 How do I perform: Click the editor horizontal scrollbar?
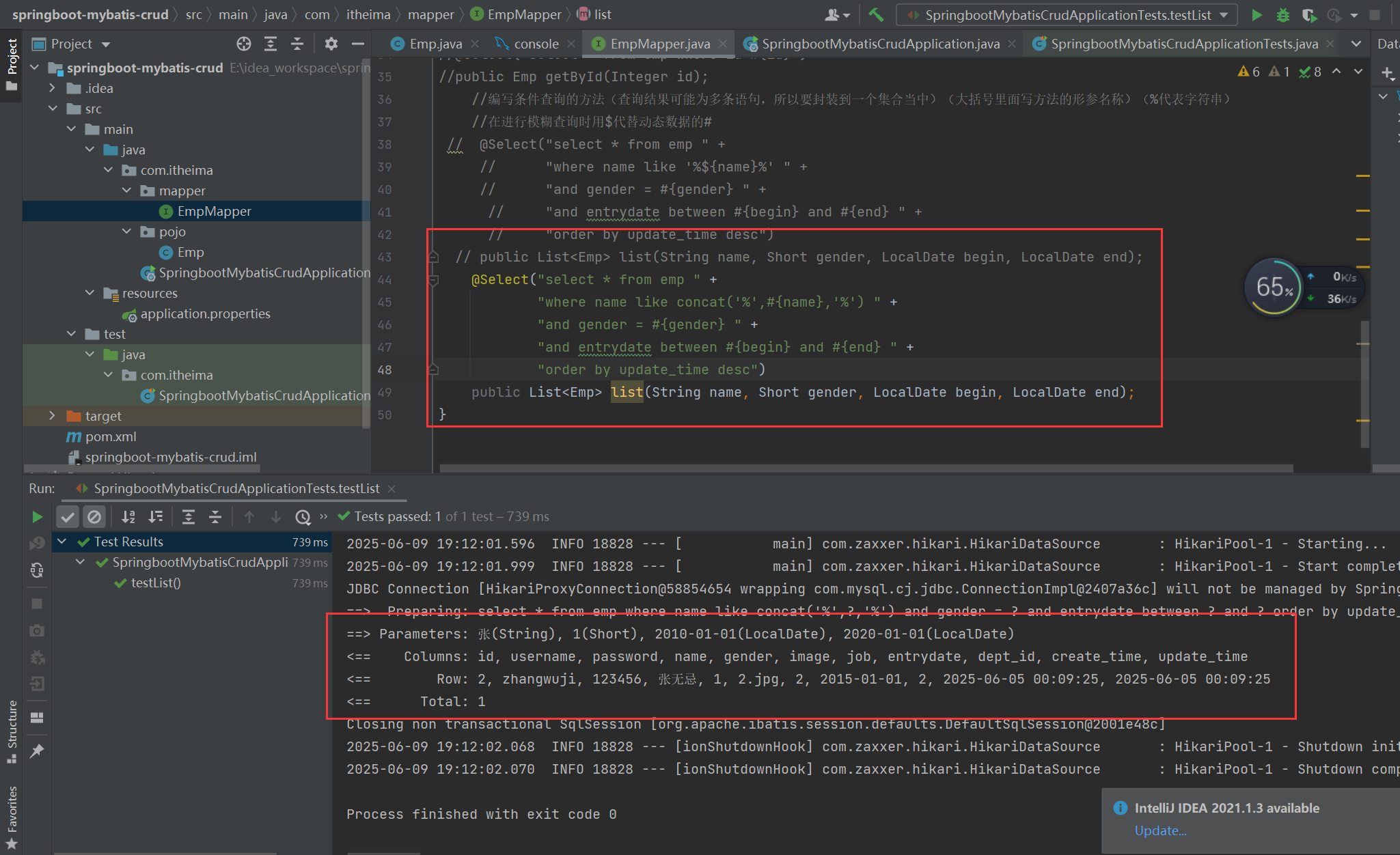tap(866, 468)
